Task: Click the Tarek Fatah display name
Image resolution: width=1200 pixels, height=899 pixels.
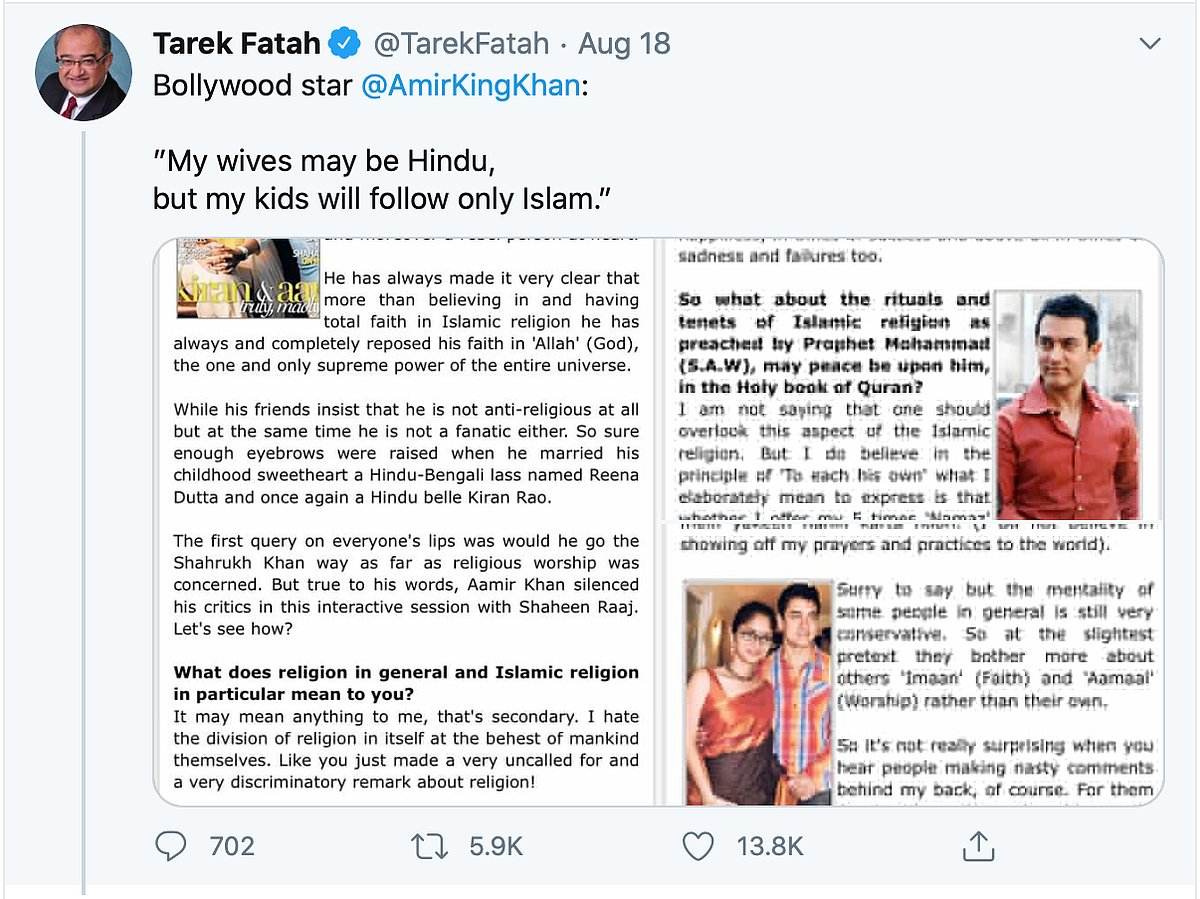Action: [236, 44]
